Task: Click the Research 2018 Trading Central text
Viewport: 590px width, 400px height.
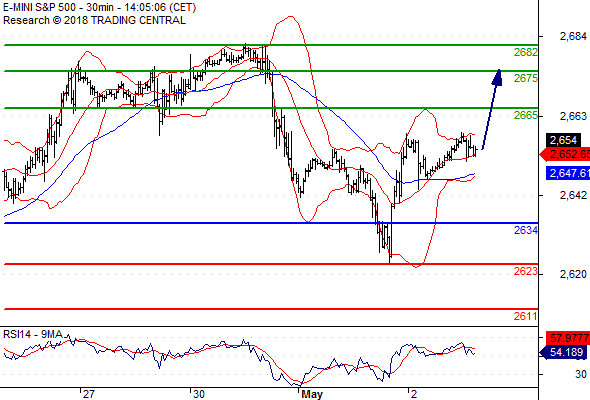Action: click(x=94, y=20)
